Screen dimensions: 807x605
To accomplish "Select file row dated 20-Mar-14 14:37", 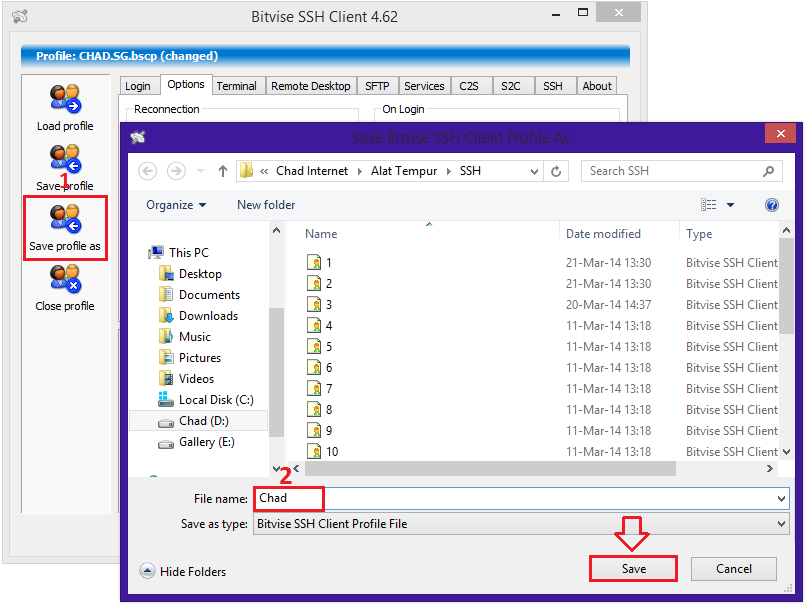I will click(x=540, y=305).
